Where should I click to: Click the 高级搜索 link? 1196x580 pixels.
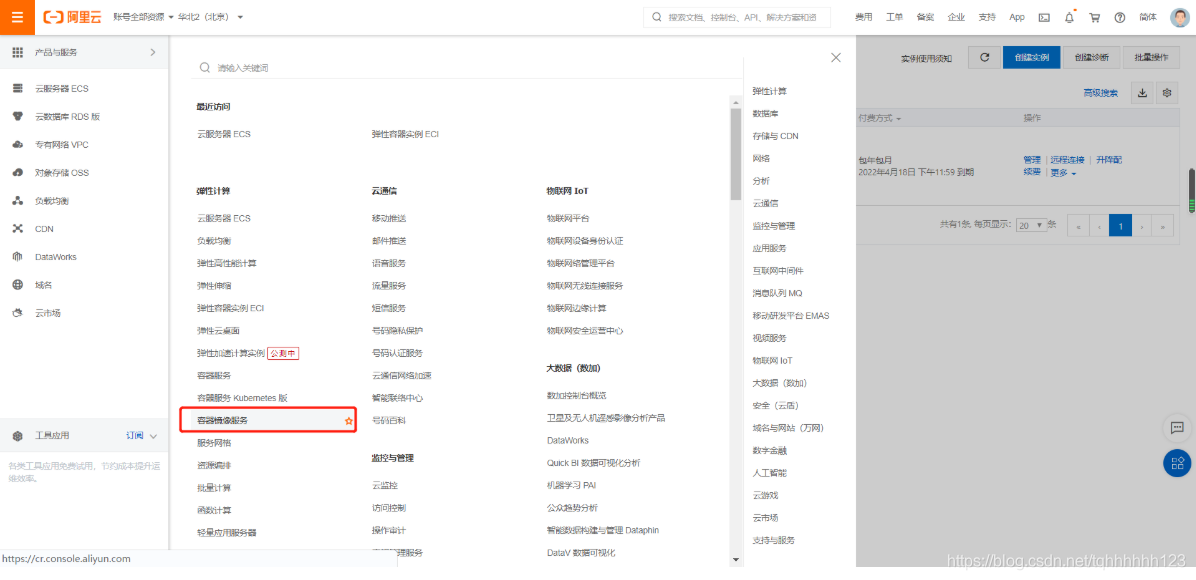click(x=1101, y=93)
